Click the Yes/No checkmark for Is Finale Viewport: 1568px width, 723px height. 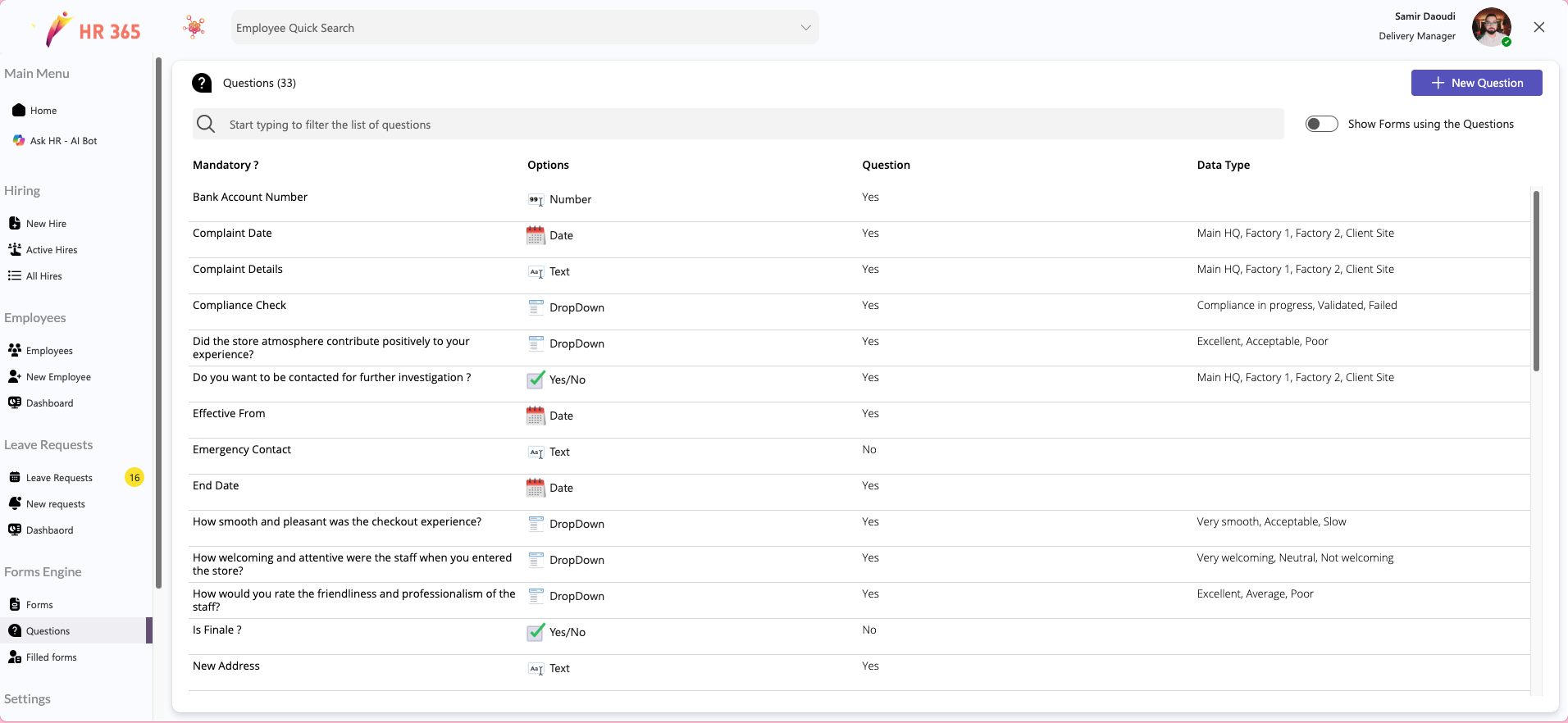click(536, 632)
